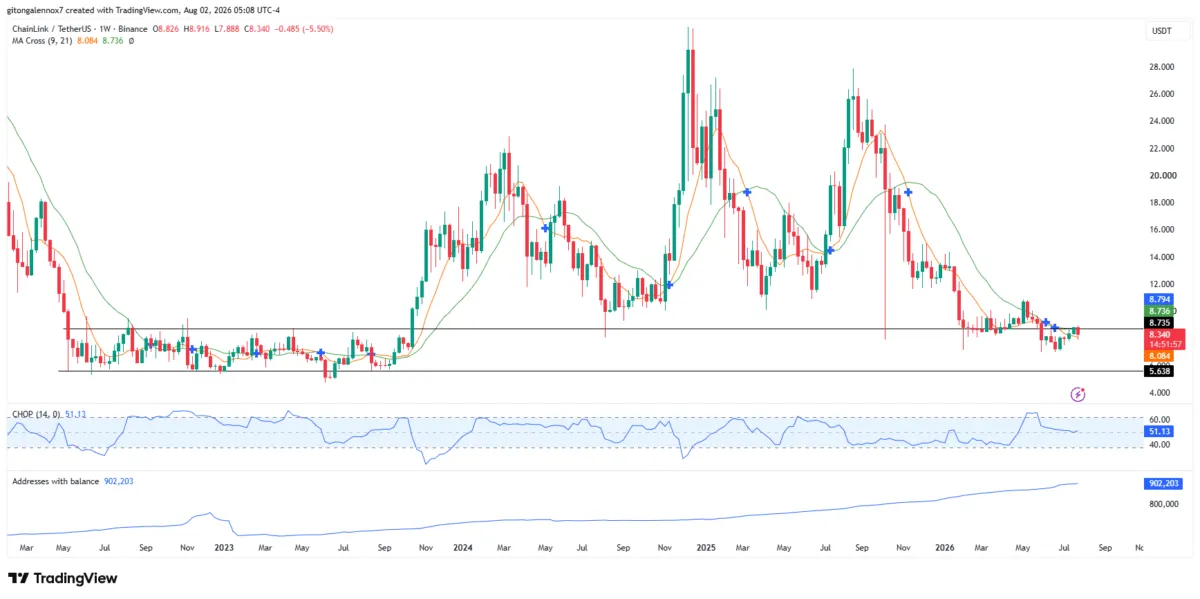Click the green 8.736 MA value label
The height and width of the screenshot is (599, 1200).
[1160, 311]
